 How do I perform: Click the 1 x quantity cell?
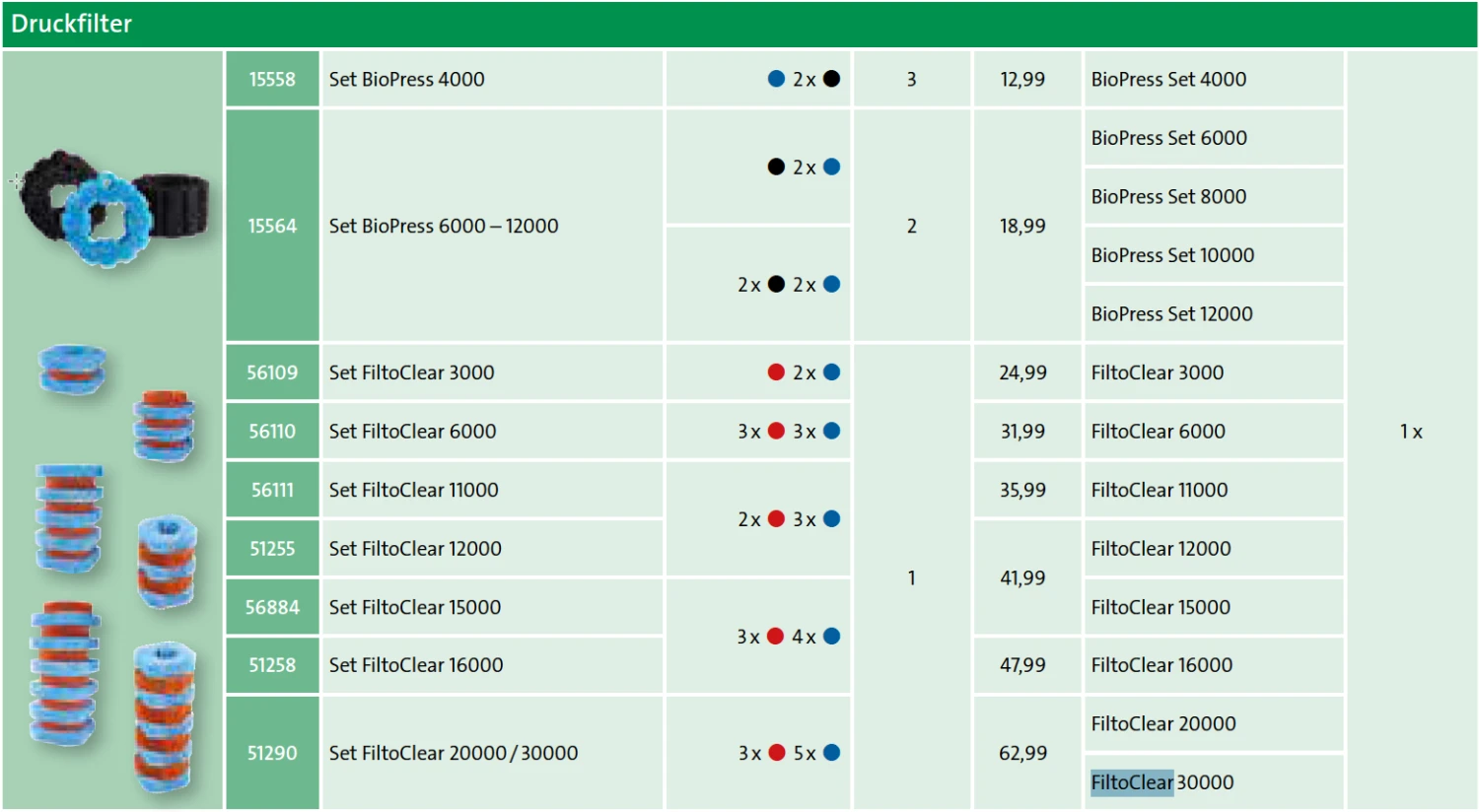pyautogui.click(x=1411, y=432)
